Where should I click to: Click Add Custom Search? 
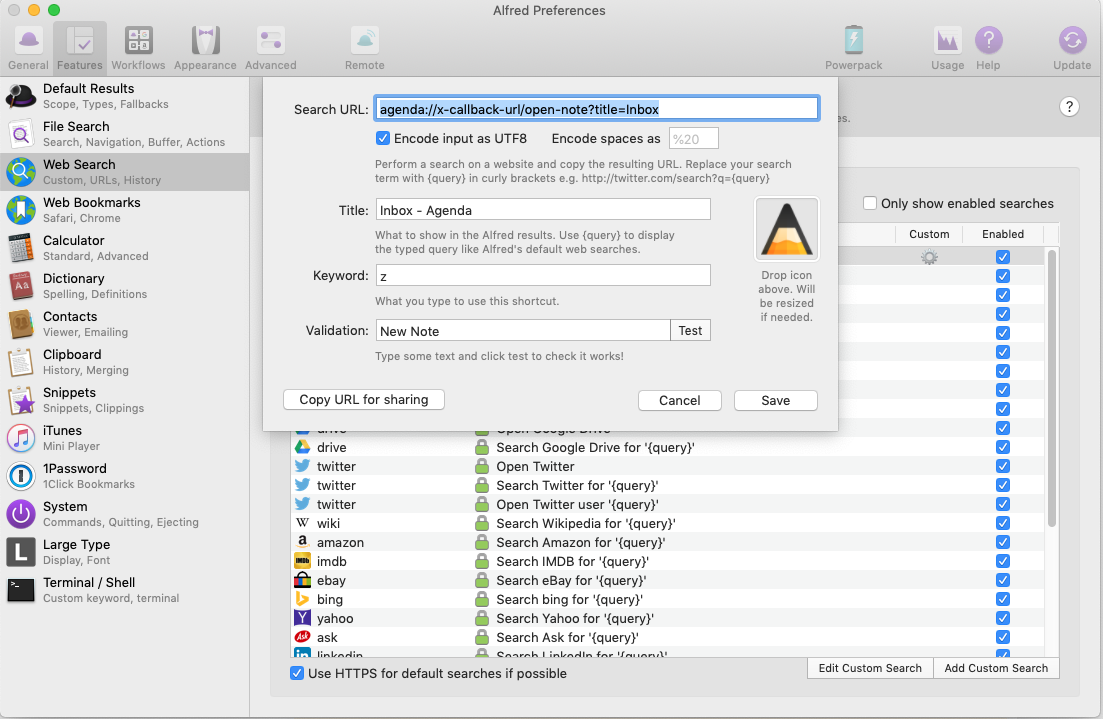pos(996,668)
